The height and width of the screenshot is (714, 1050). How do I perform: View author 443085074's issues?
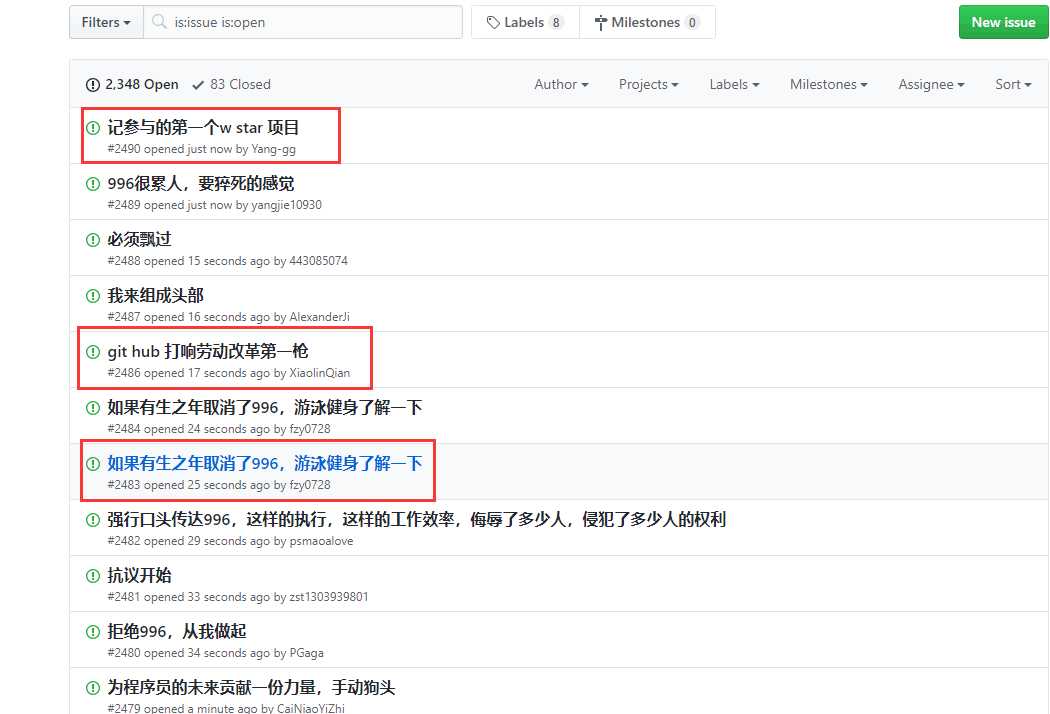click(x=318, y=261)
